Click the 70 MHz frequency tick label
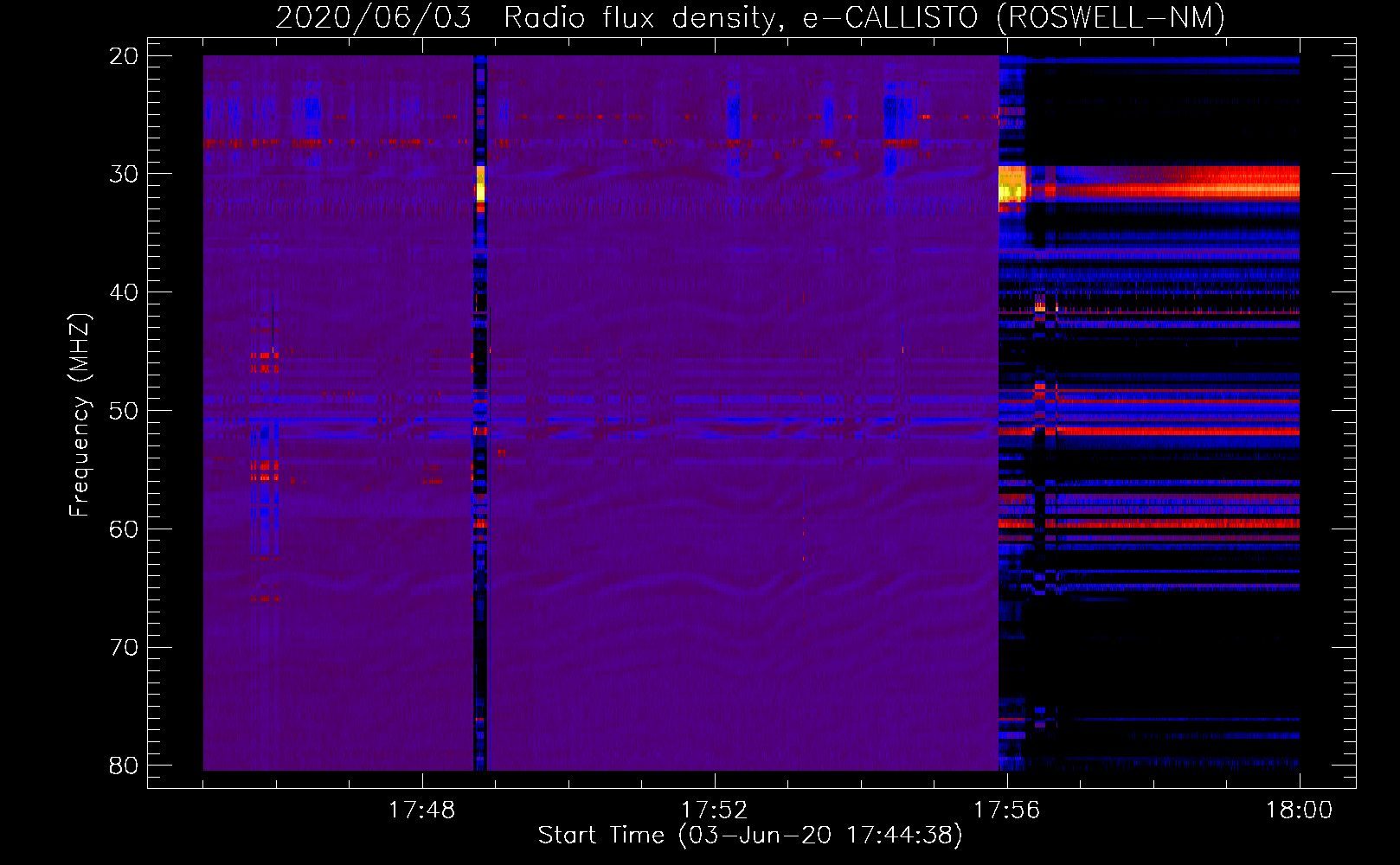The width and height of the screenshot is (1400, 865). [124, 647]
